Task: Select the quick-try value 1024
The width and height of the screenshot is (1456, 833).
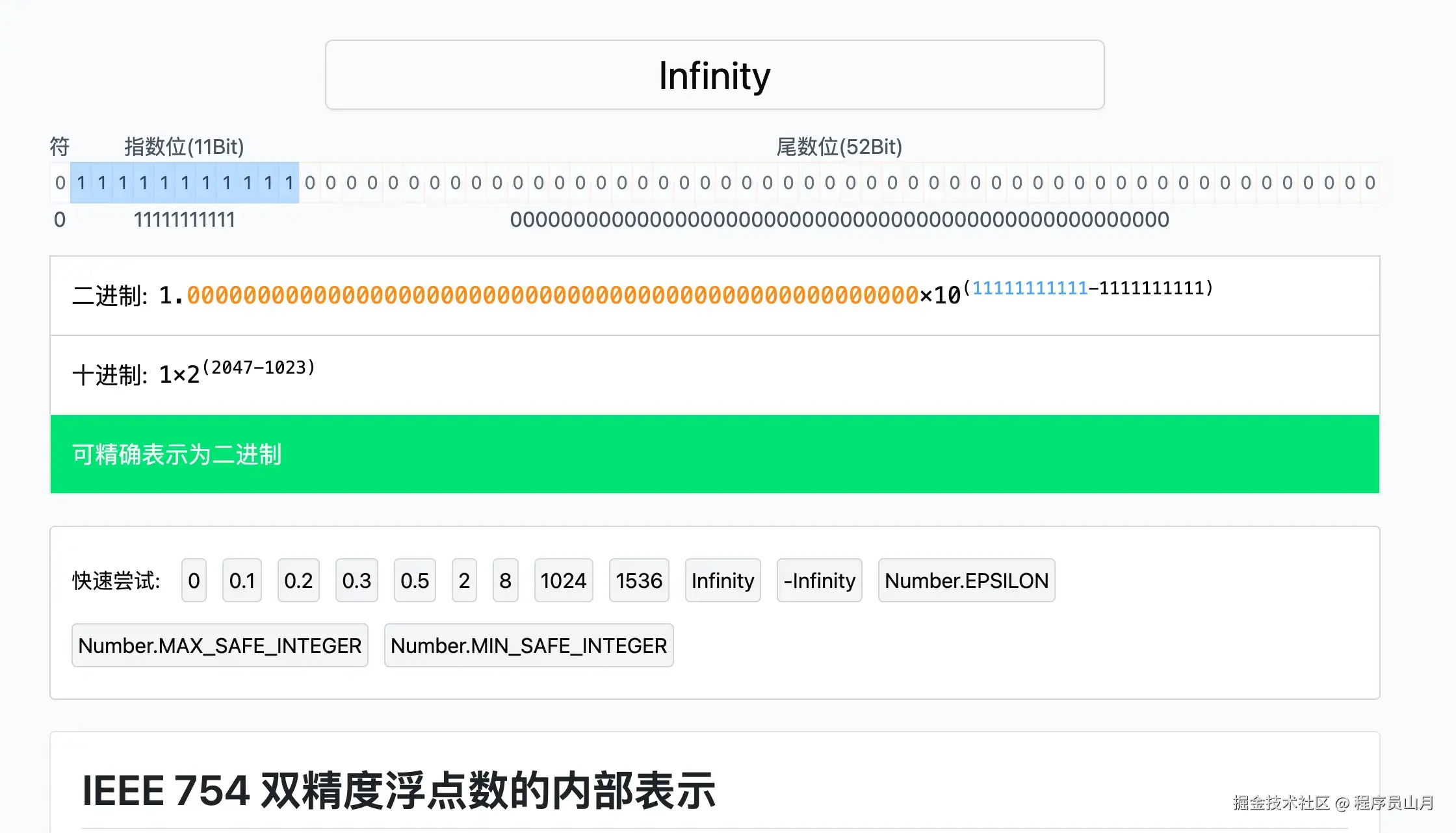Action: [563, 580]
